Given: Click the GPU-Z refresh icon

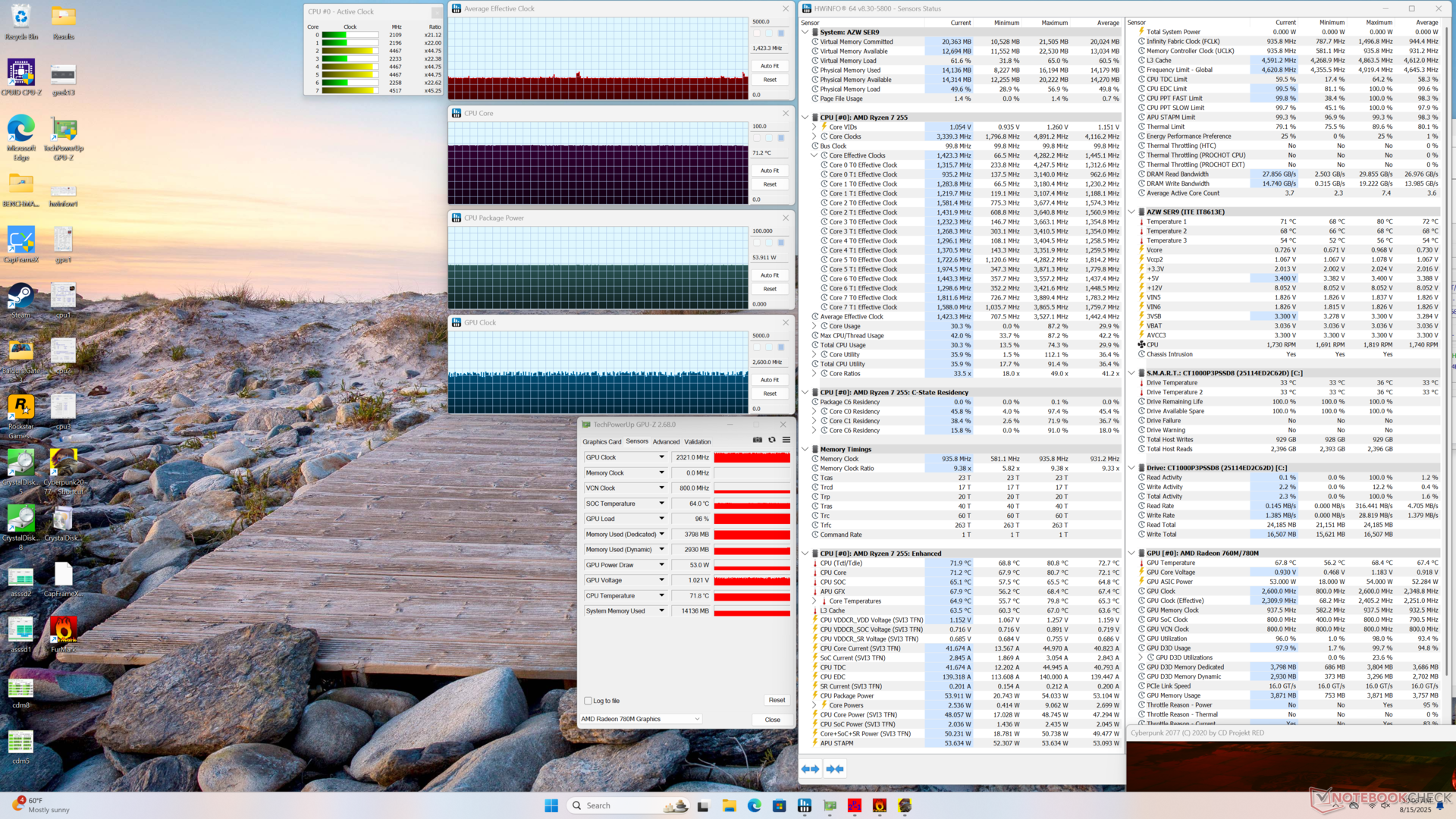Looking at the screenshot, I should pyautogui.click(x=772, y=440).
